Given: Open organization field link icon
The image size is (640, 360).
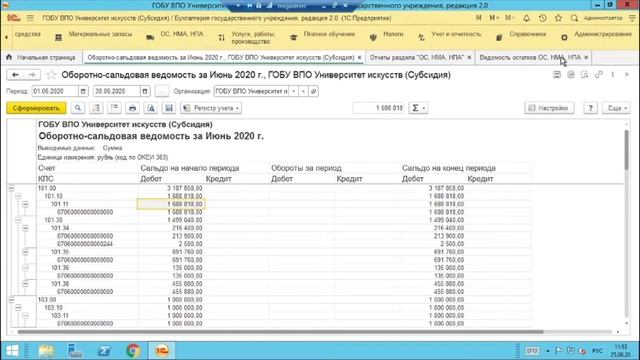Looking at the screenshot, I should pos(313,91).
